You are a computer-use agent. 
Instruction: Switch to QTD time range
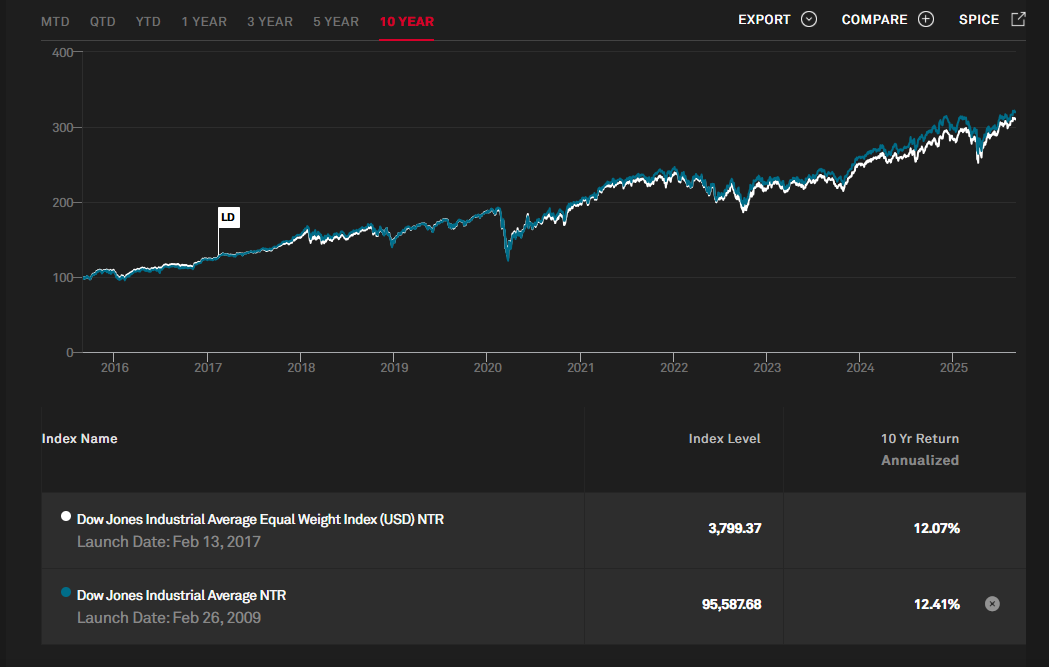tap(102, 21)
